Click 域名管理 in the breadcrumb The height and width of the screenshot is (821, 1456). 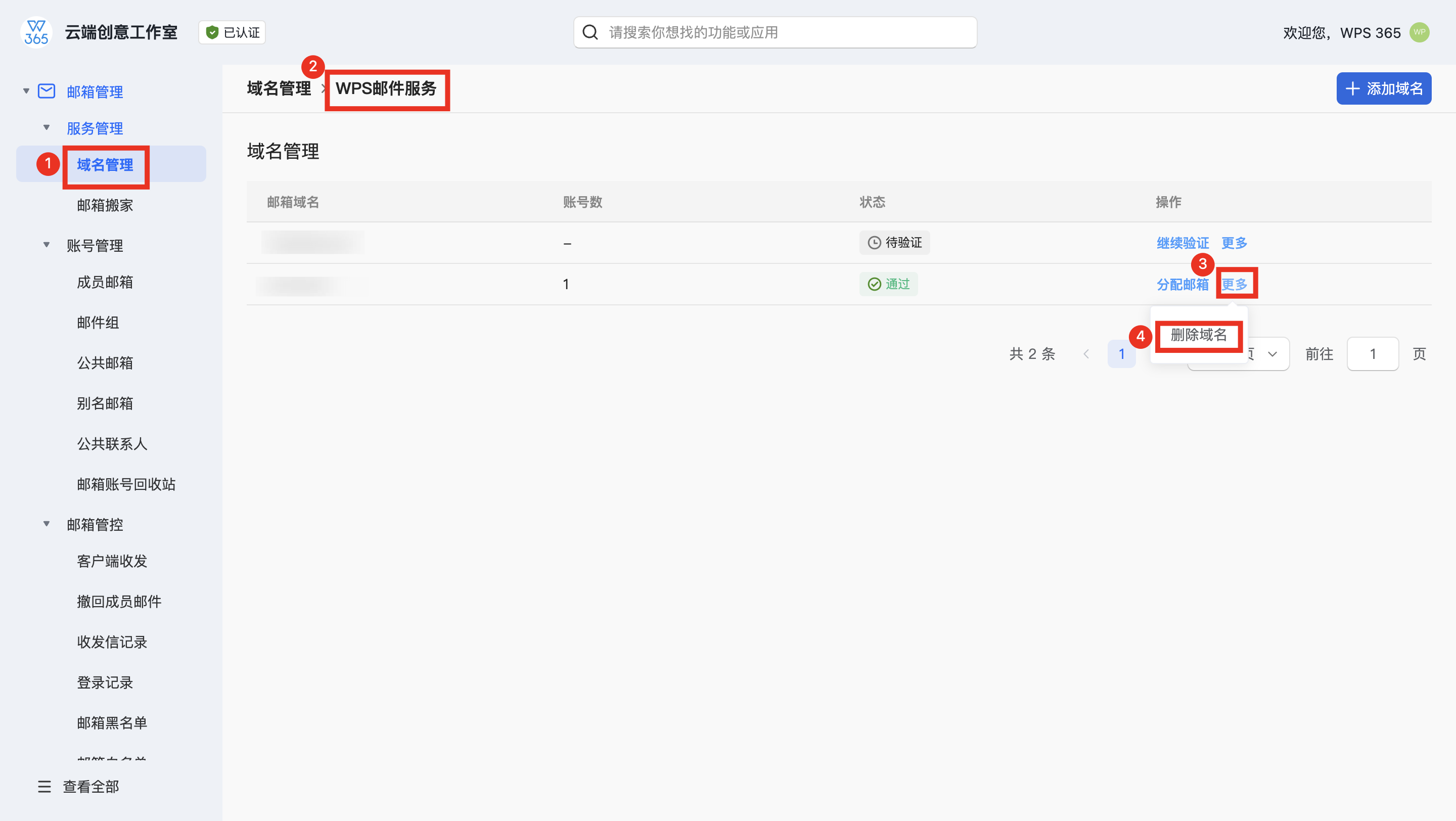tap(279, 88)
